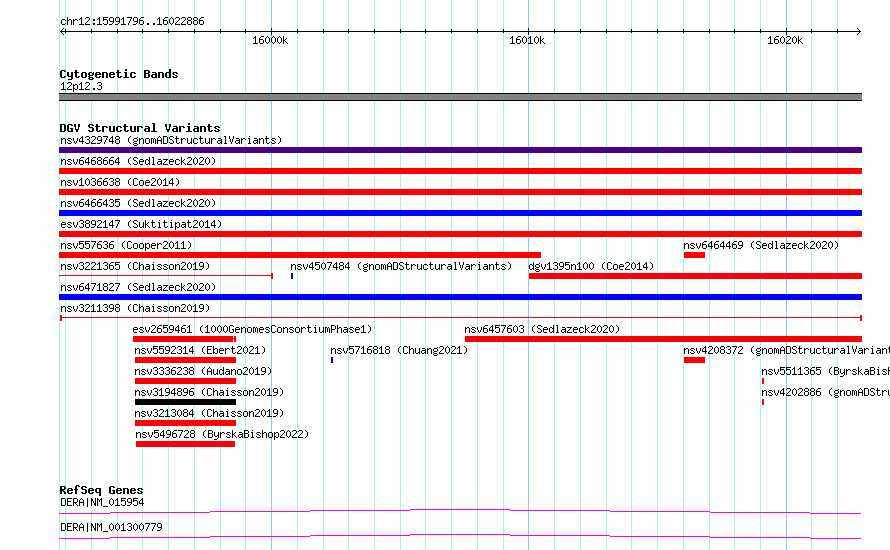Screen dimensions: 890x550
Task: Open the nsv6457603 (Sedlazeck2020) label
Action: 542,329
